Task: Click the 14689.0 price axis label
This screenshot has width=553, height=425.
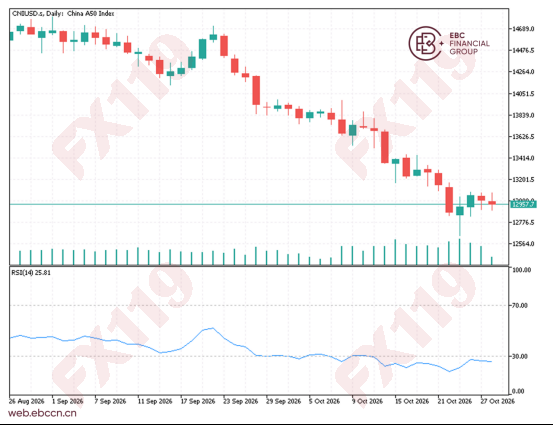Action: tap(523, 29)
